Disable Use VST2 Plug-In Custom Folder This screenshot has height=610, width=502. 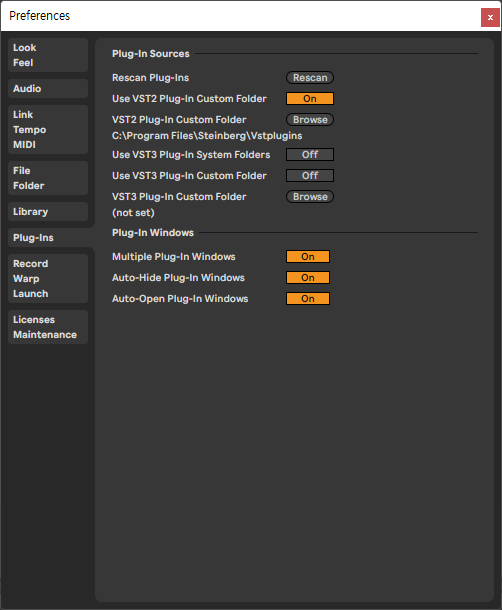pos(310,99)
